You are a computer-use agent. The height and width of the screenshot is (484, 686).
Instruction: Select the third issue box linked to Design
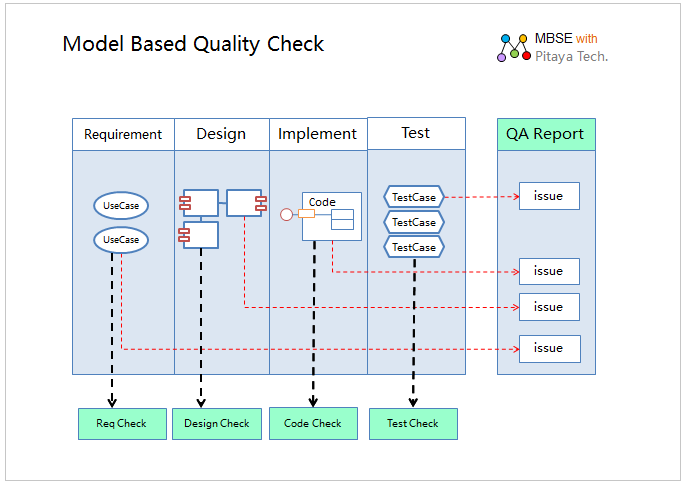point(549,307)
